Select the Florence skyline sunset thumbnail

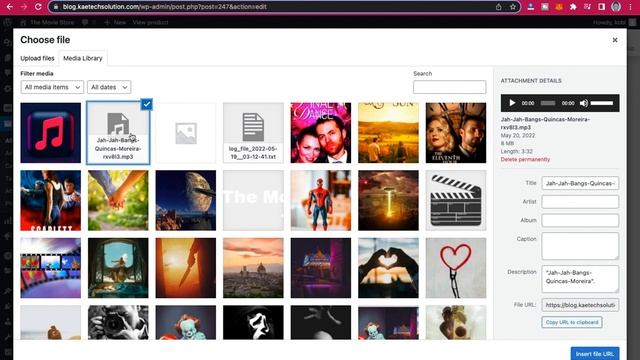click(253, 268)
